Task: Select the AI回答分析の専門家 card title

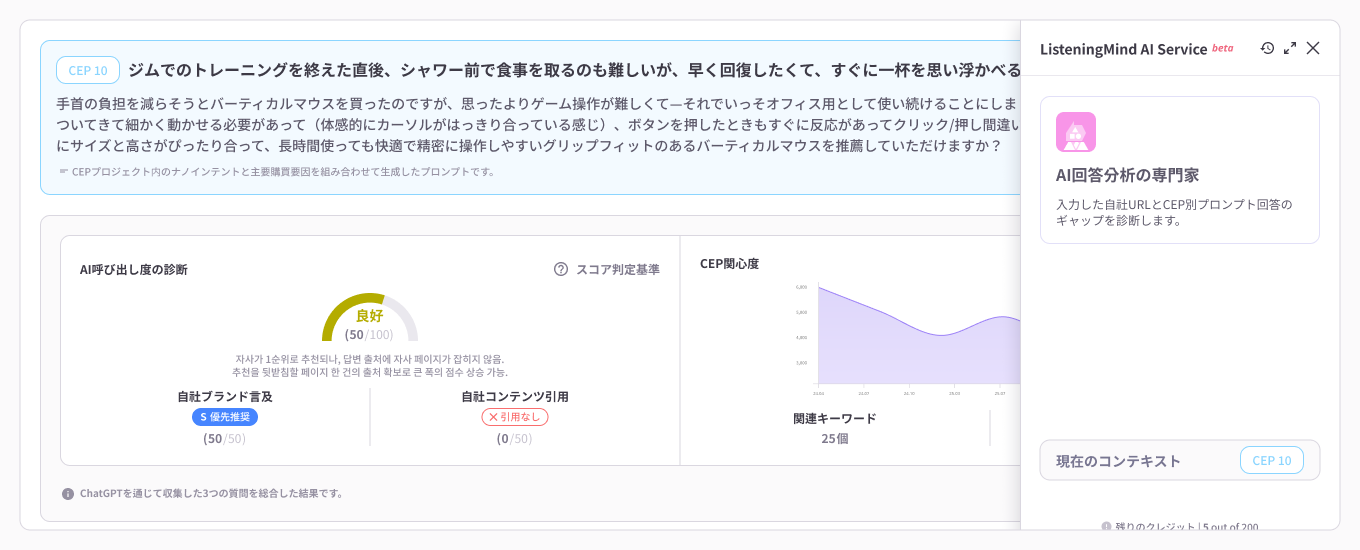Action: pos(1128,175)
